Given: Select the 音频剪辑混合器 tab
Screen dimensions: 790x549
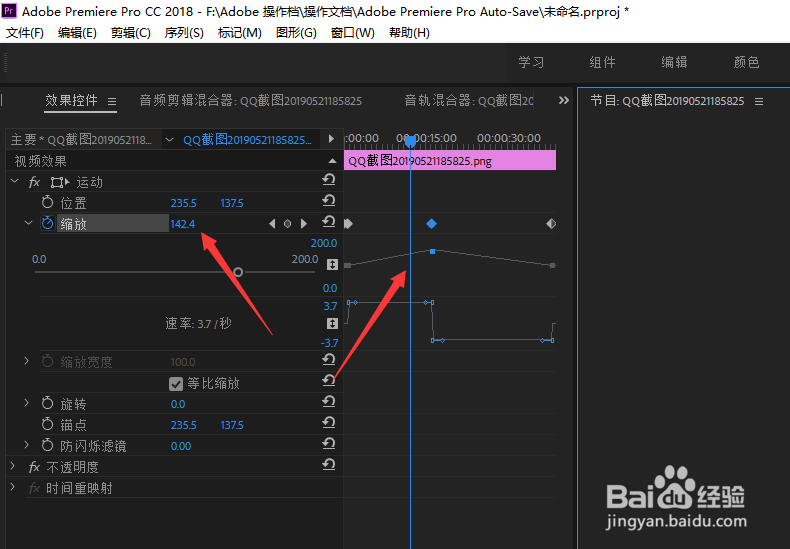Looking at the screenshot, I should (250, 101).
